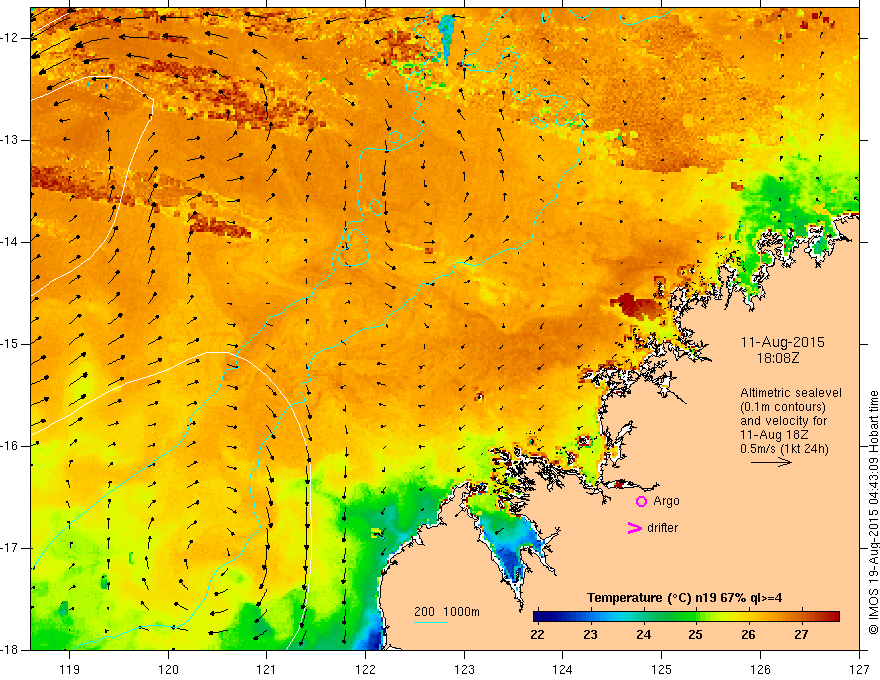The image size is (880, 680).
Task: Click the longitude axis label '125'
Action: (x=662, y=669)
